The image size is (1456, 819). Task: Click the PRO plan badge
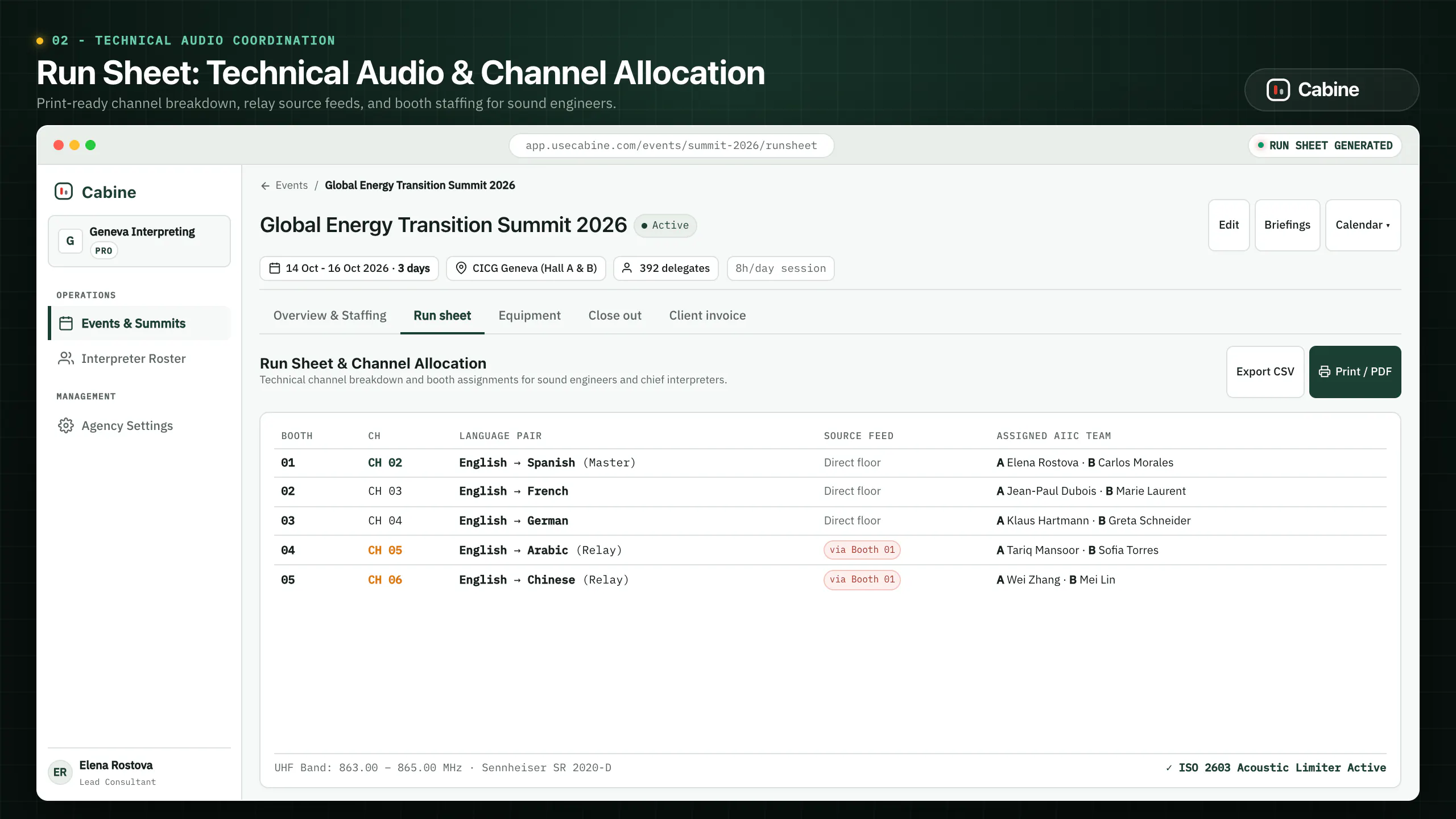coord(104,251)
